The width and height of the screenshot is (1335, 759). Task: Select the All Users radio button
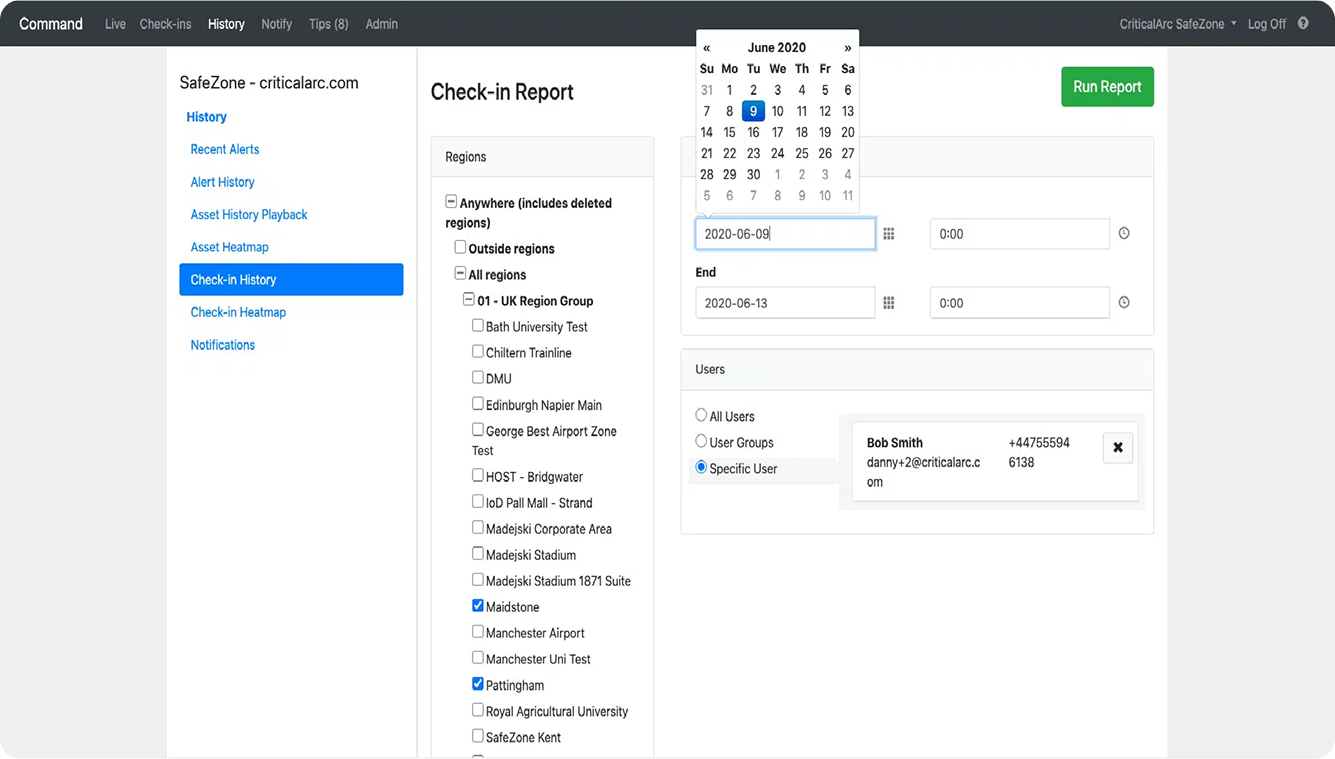click(x=701, y=415)
